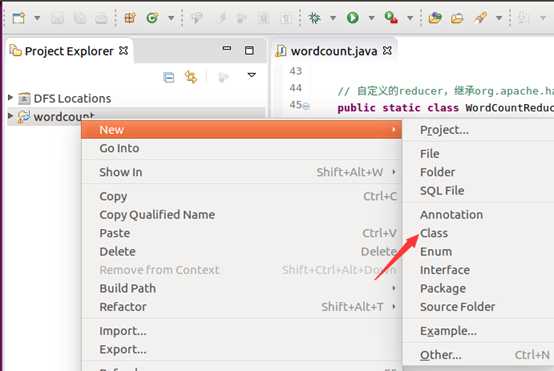Click the Search flashlight toolbar icon
The height and width of the screenshot is (371, 554).
coord(481,18)
